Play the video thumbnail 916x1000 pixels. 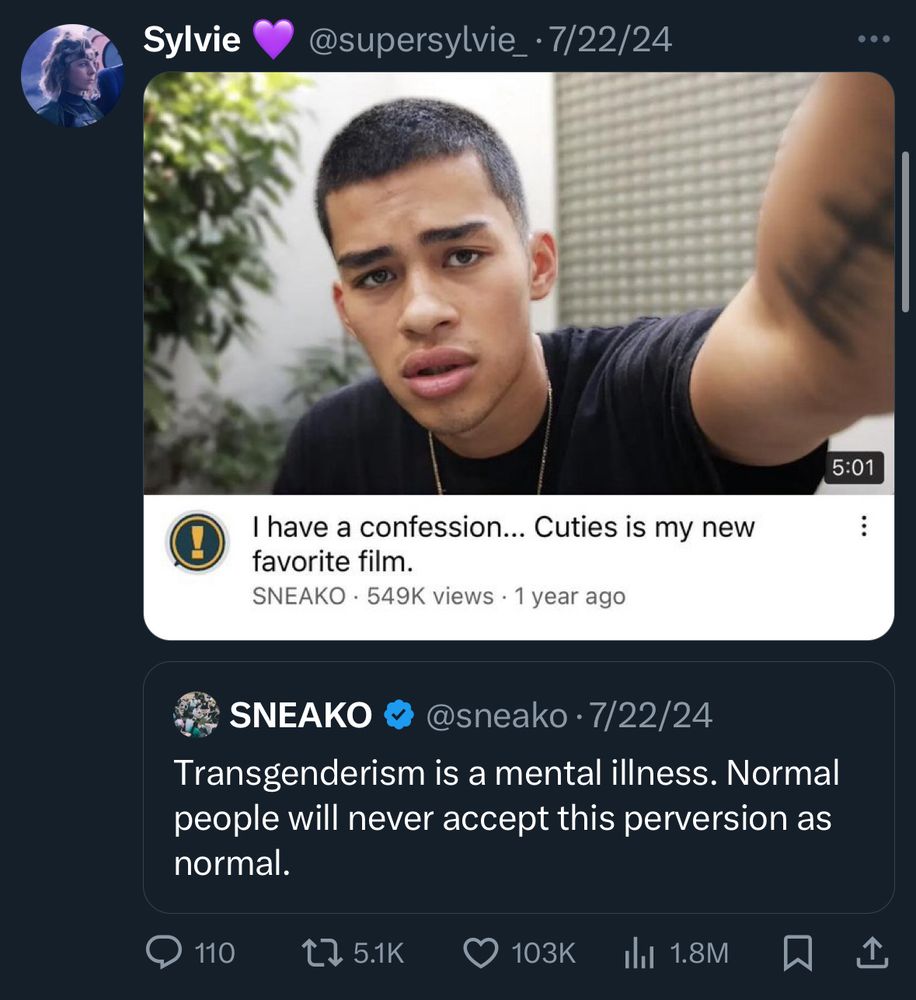click(518, 283)
